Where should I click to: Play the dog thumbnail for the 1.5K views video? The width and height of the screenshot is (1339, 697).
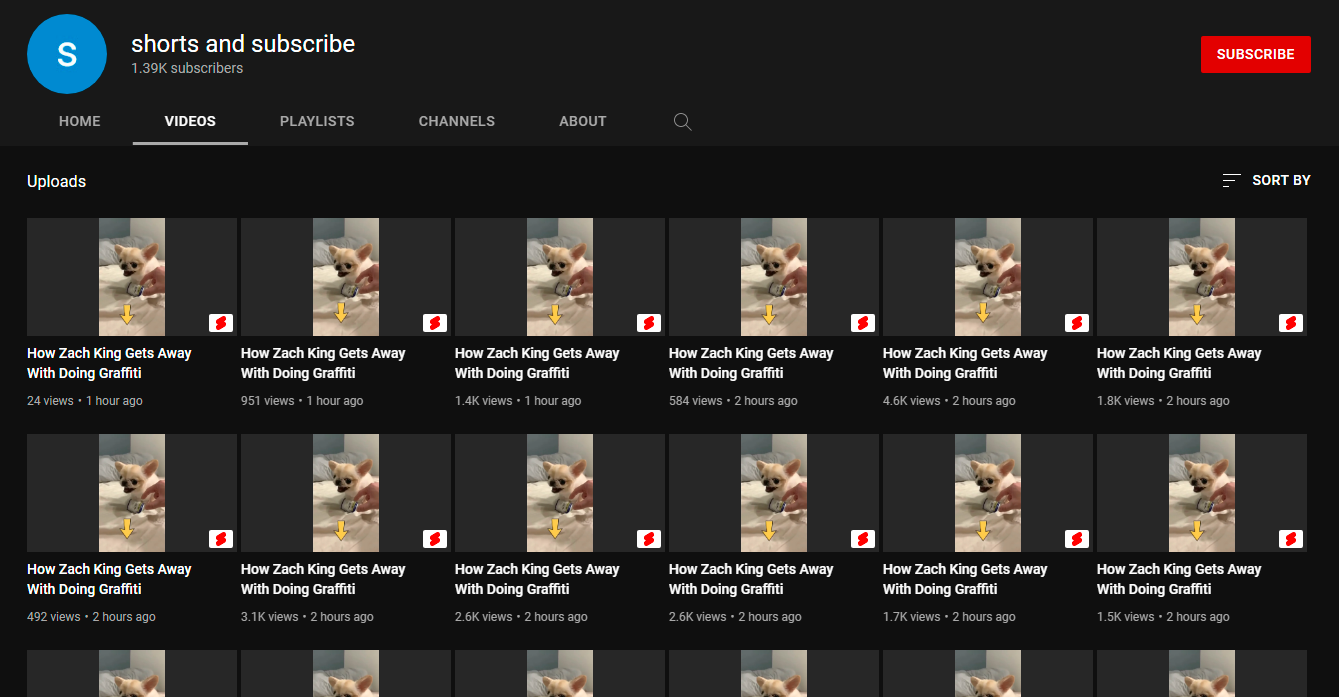(1202, 493)
